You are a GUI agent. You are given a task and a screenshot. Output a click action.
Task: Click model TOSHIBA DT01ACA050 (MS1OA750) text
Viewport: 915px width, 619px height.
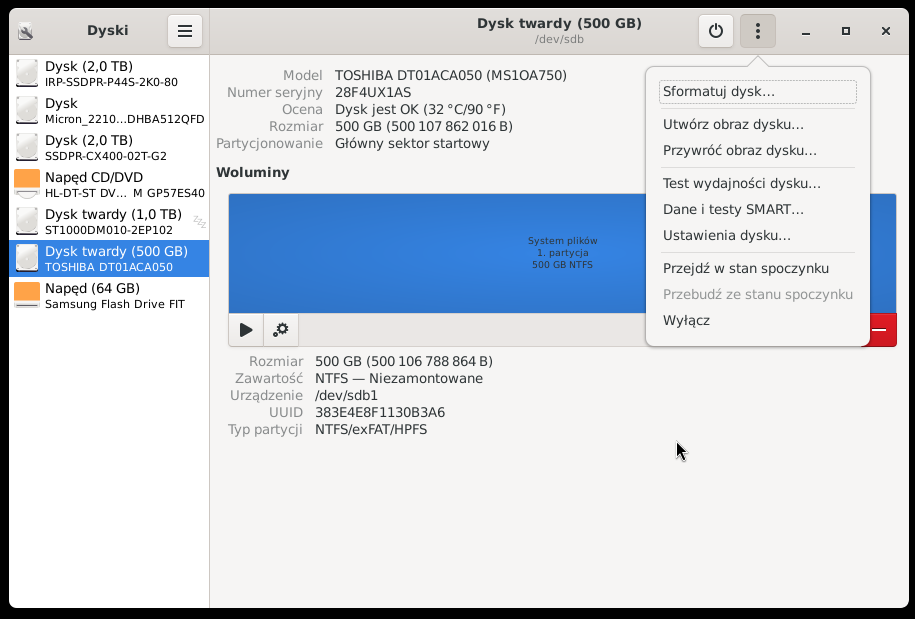[450, 75]
